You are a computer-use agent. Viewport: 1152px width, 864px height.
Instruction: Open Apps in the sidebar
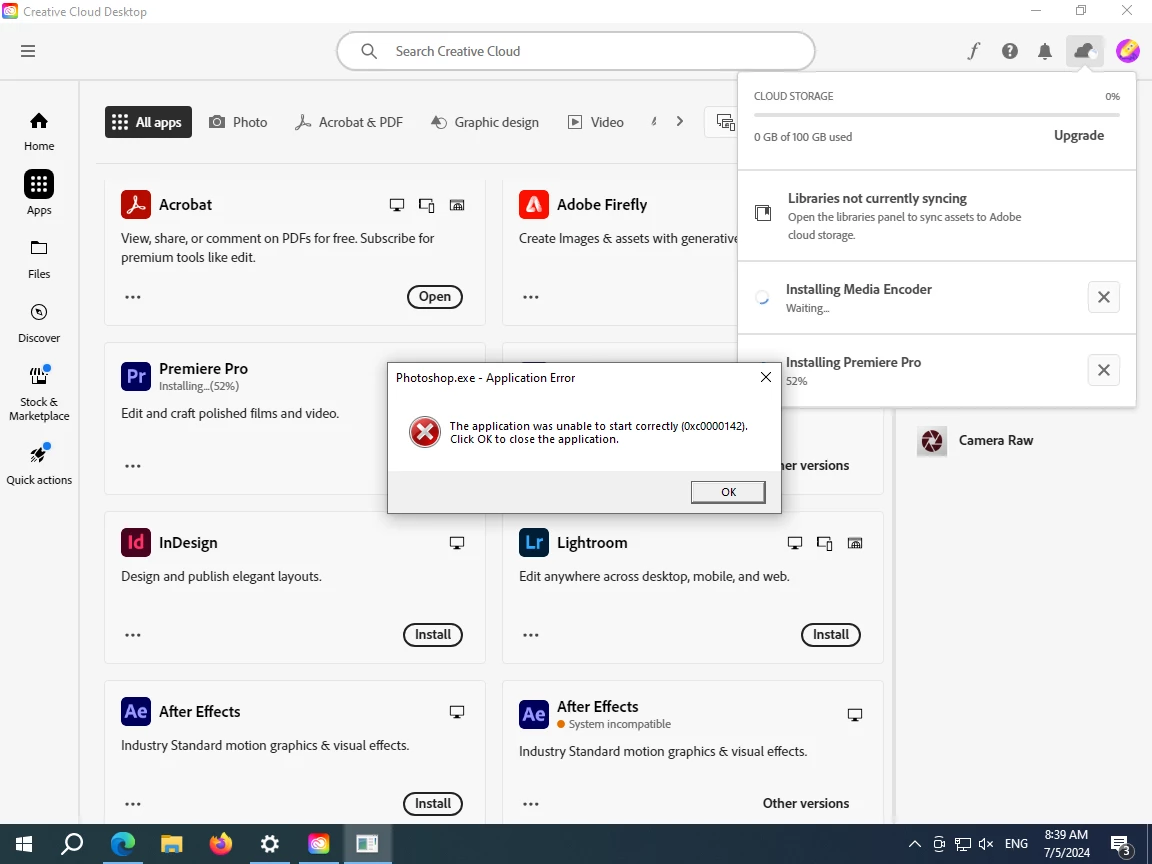point(39,192)
